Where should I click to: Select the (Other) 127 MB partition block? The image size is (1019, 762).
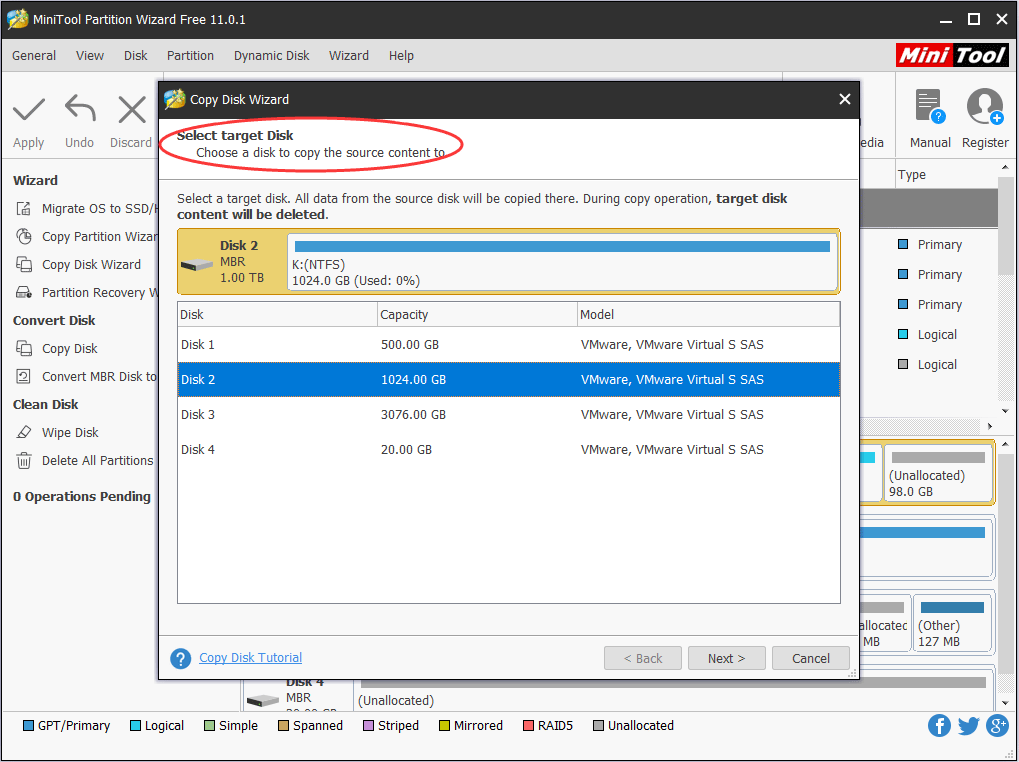(x=952, y=622)
